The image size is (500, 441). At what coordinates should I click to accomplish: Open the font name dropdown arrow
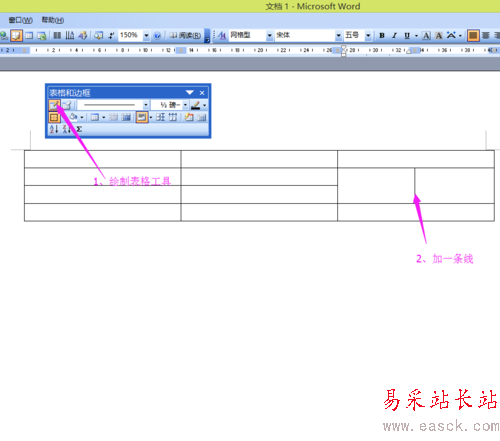point(339,35)
